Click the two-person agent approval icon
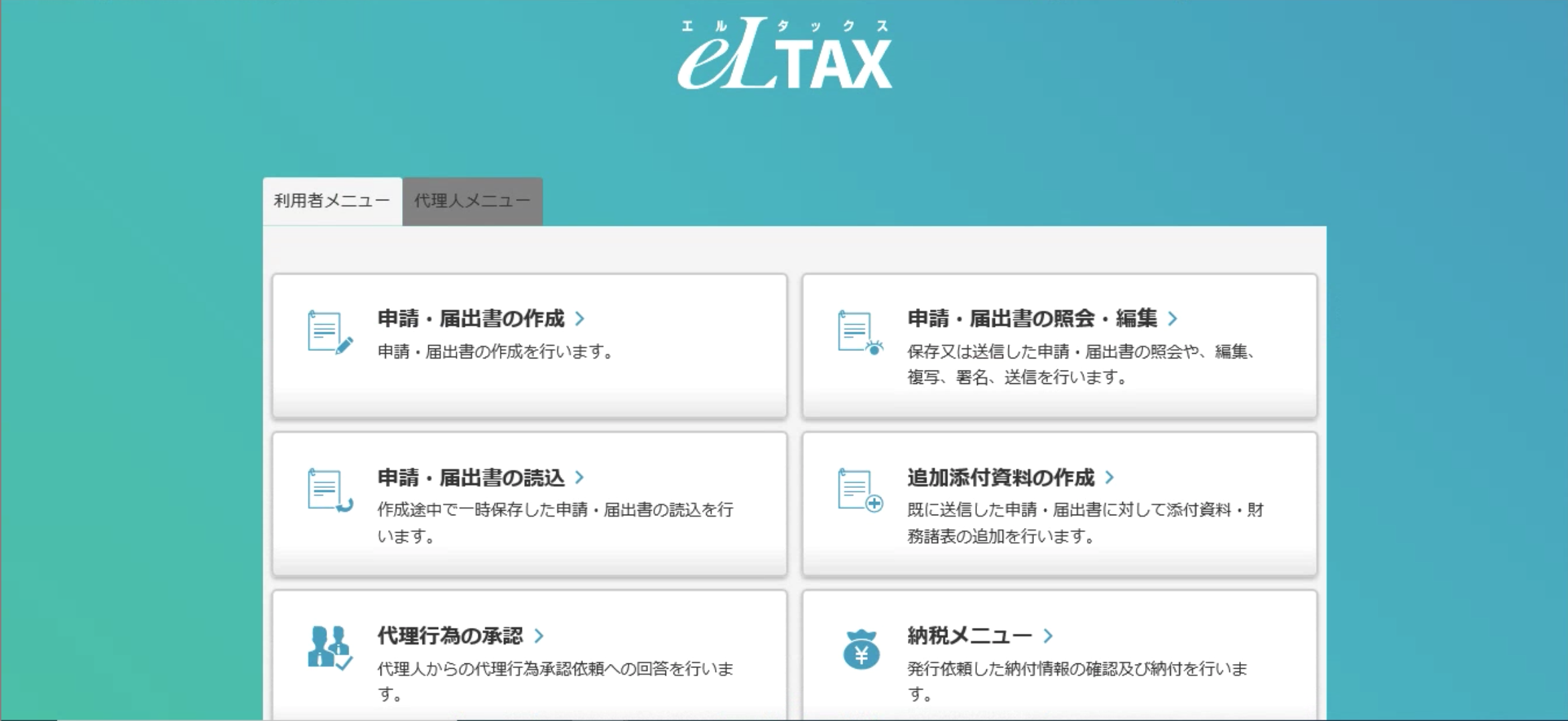The width and height of the screenshot is (1568, 721). pyautogui.click(x=329, y=649)
